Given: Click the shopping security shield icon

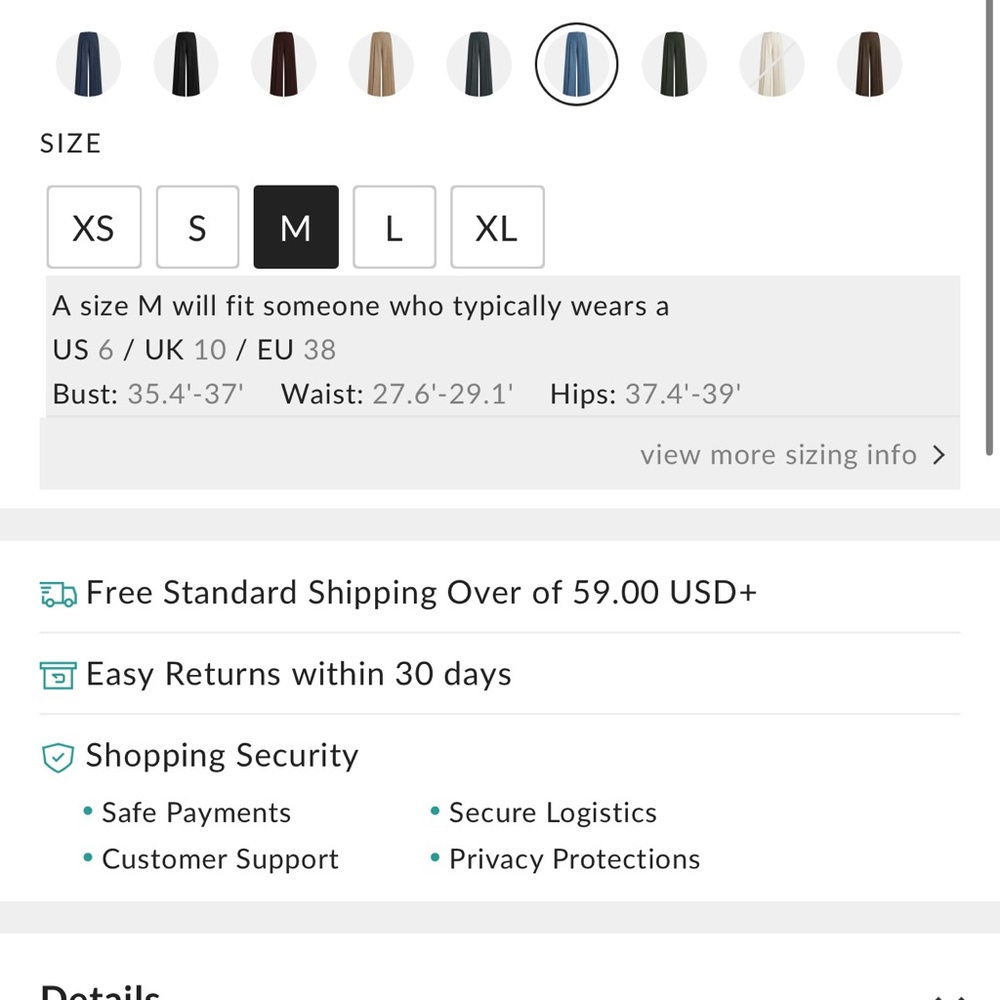Looking at the screenshot, I should 58,757.
